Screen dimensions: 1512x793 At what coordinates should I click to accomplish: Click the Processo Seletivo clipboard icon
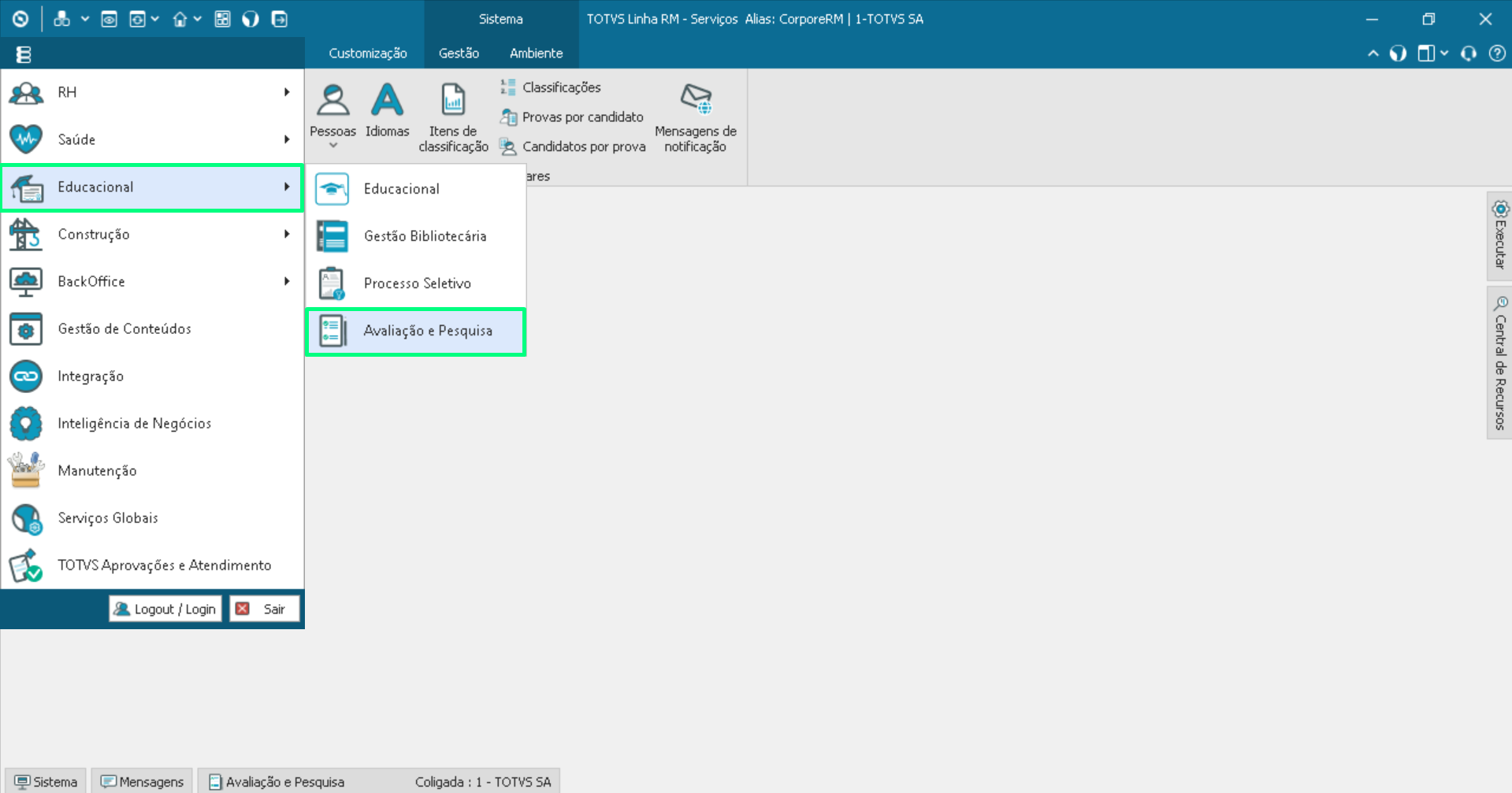332,283
